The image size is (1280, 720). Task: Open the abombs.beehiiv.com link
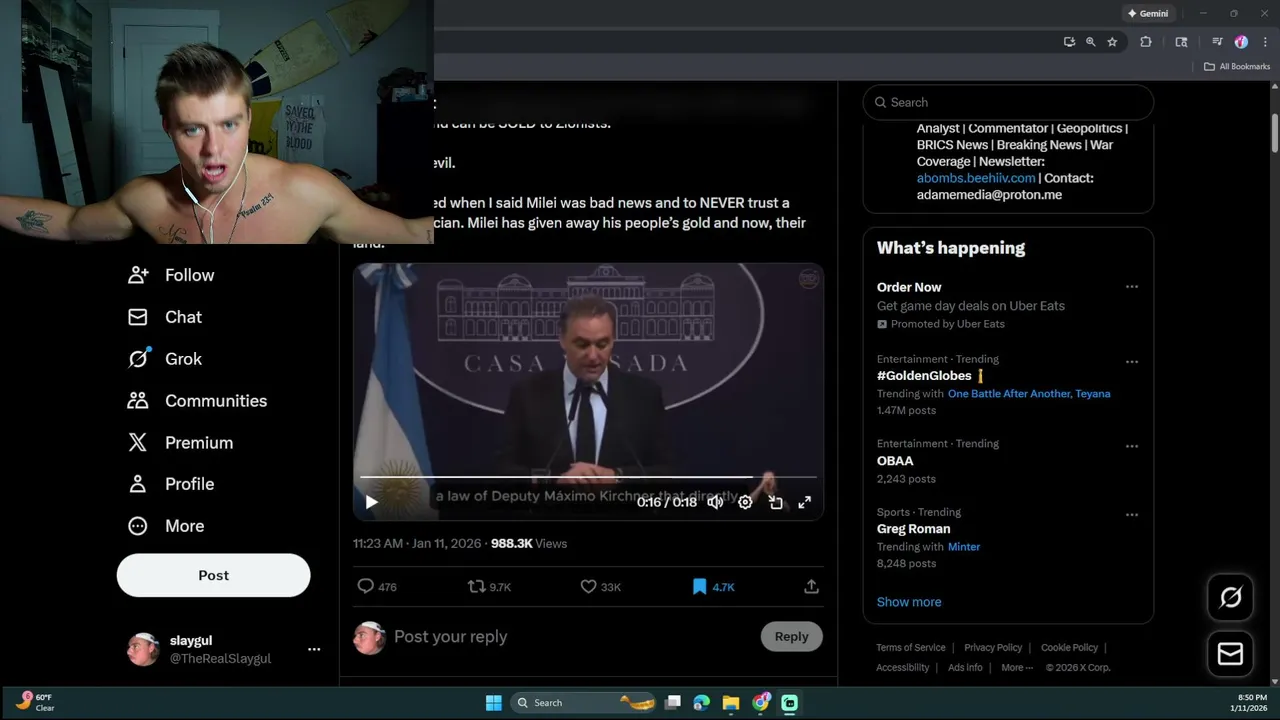[976, 178]
